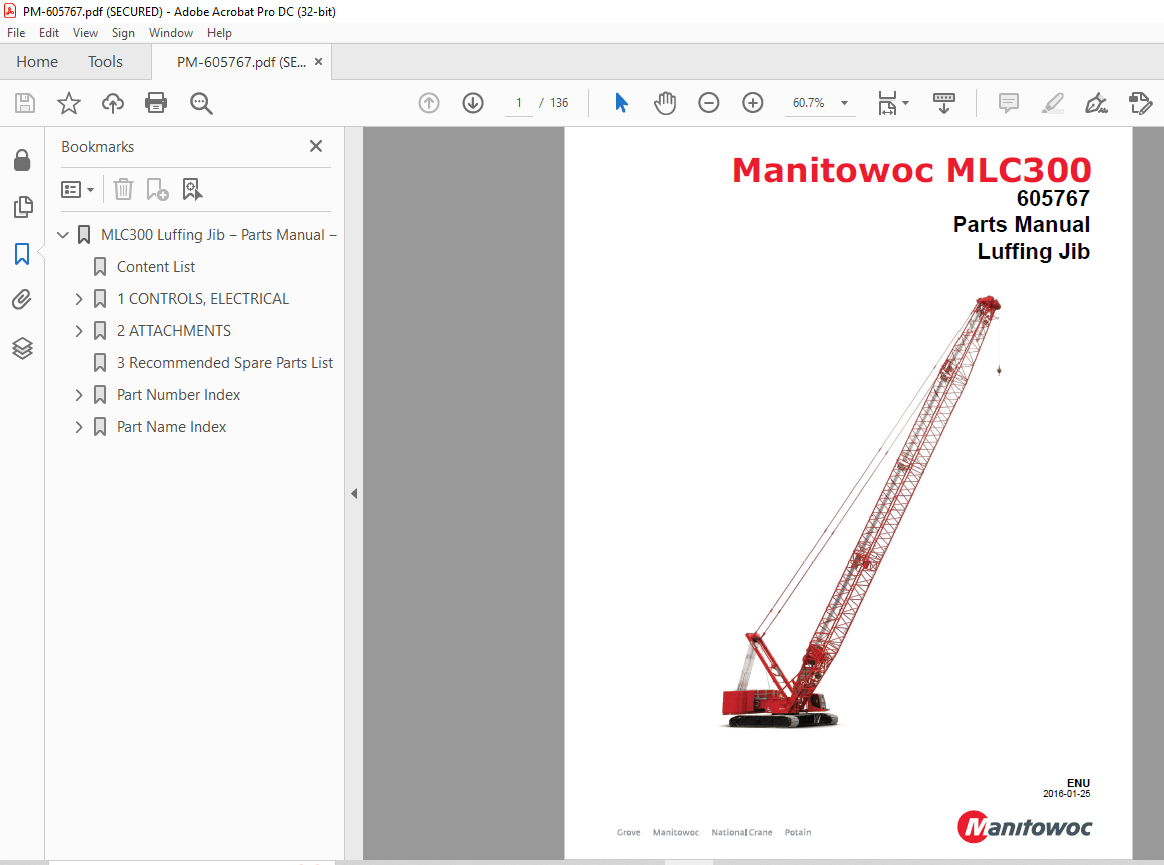Select Part Name Index bookmark label

[x=171, y=427]
